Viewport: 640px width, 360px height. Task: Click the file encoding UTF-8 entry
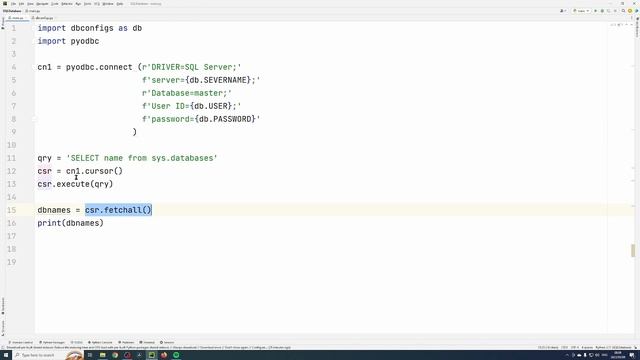(x=575, y=348)
